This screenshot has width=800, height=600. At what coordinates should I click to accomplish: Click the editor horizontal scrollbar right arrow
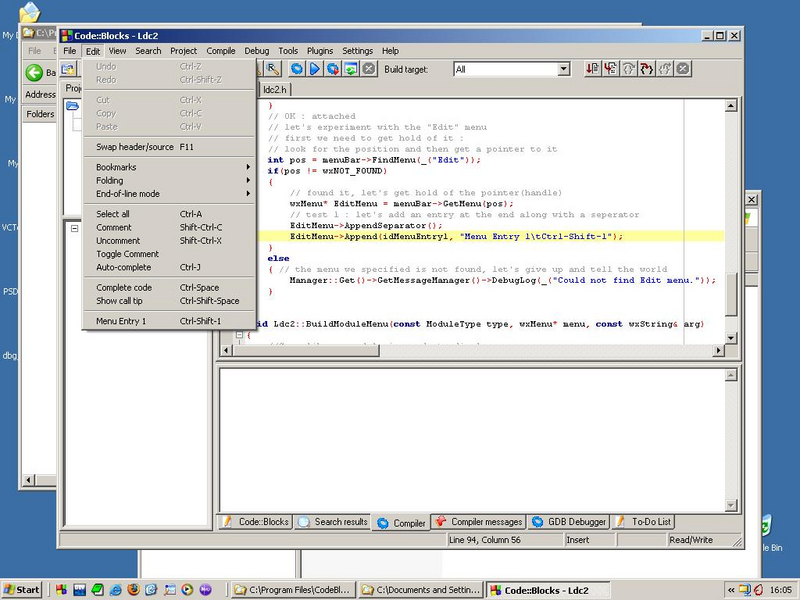718,350
